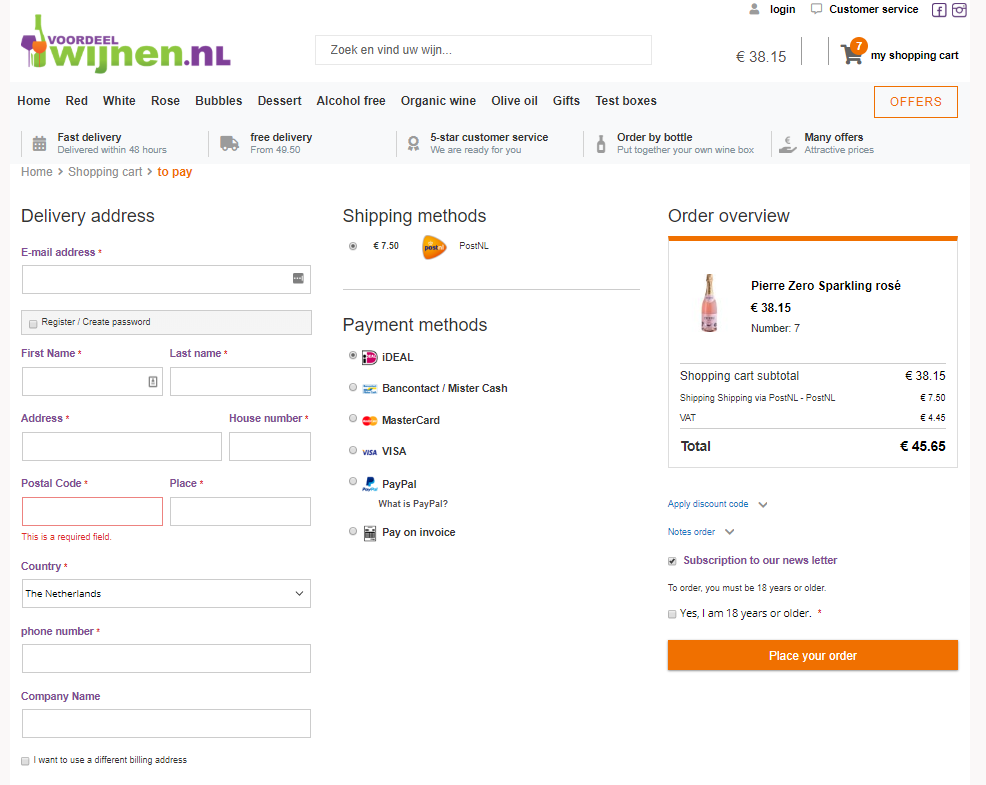The height and width of the screenshot is (785, 986).
Task: Click the Order by bottle icon
Action: [601, 143]
